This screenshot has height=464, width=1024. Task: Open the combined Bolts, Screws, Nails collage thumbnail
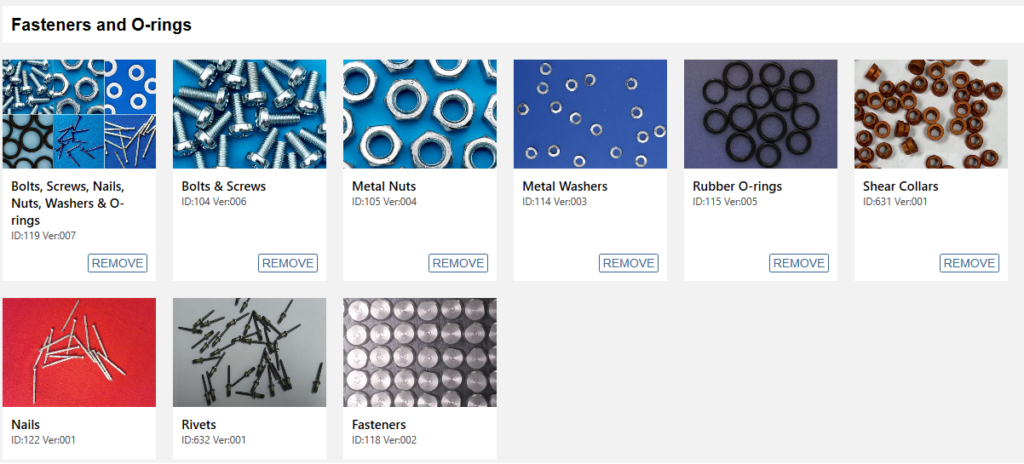[79, 114]
